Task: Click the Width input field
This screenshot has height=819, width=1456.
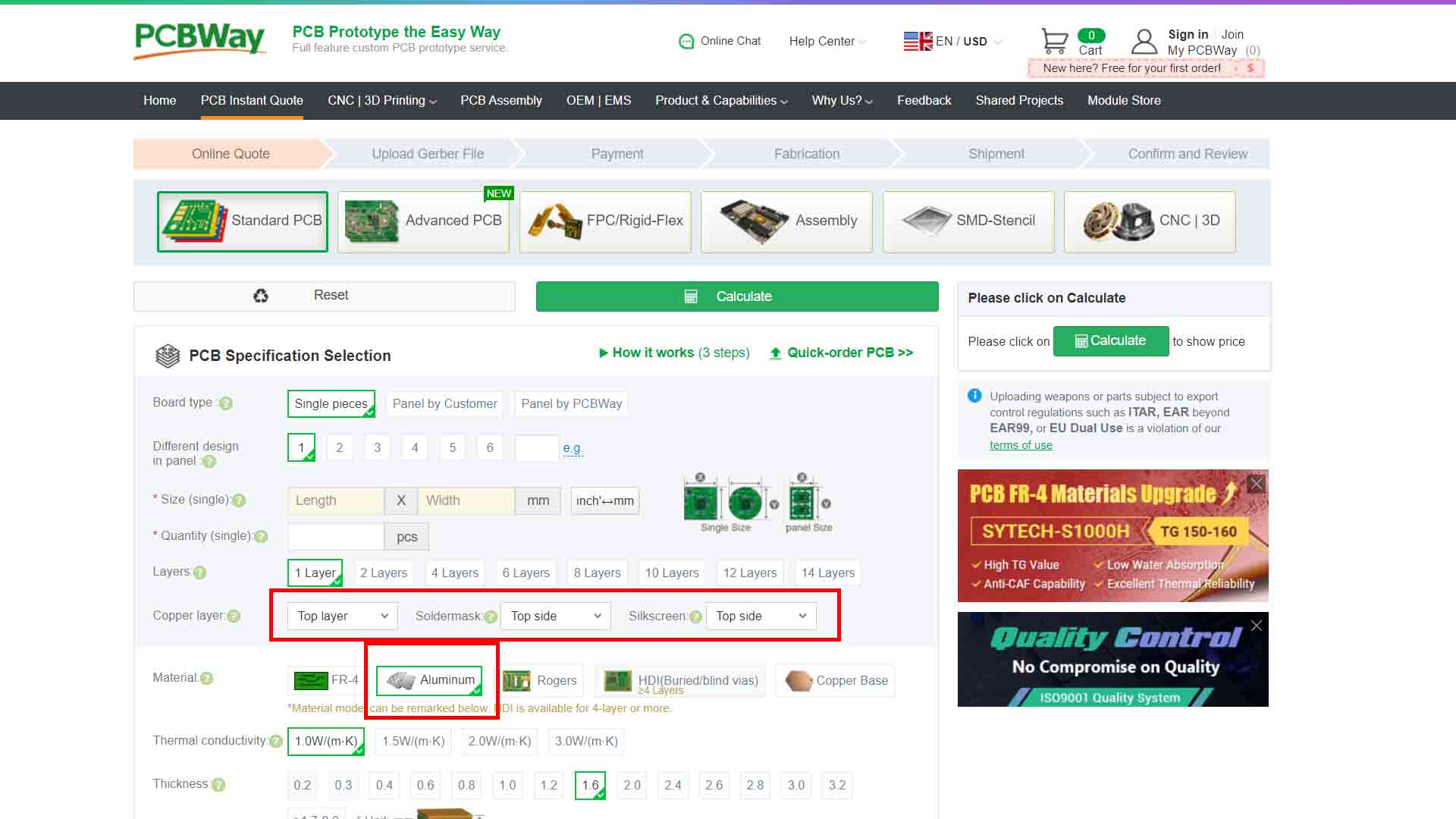Action: 466,500
